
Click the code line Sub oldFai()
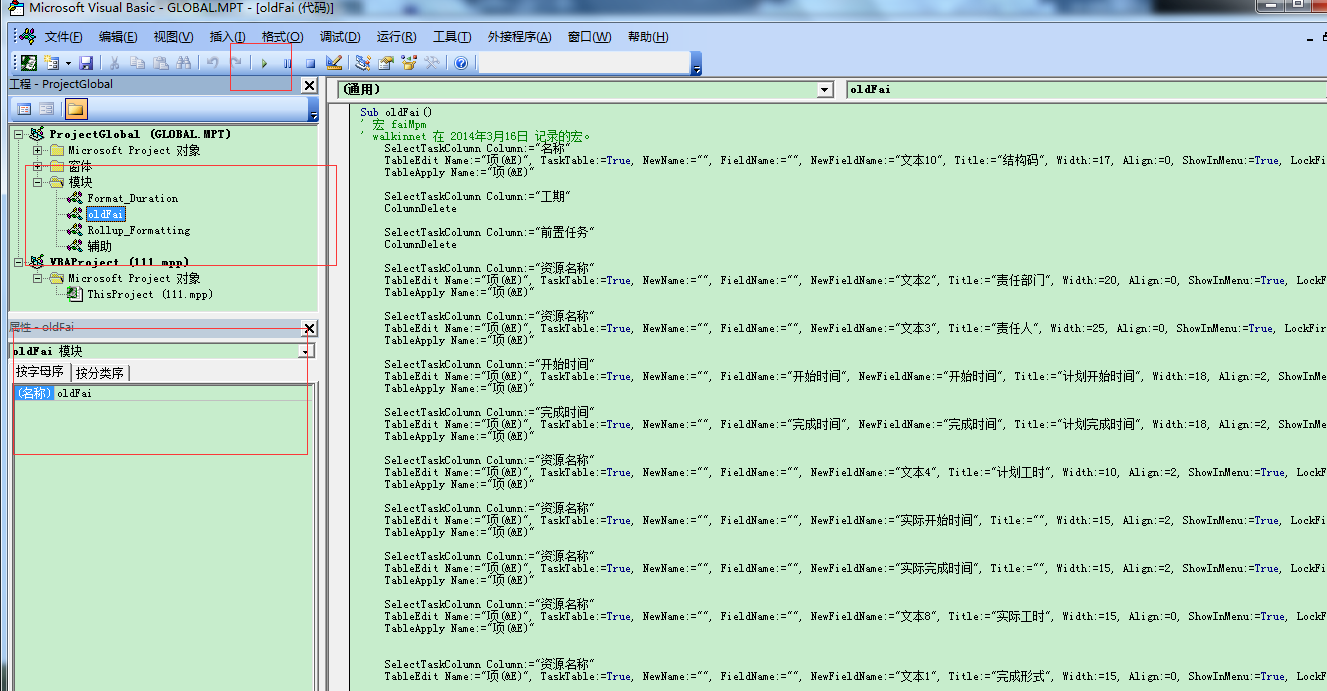[396, 113]
